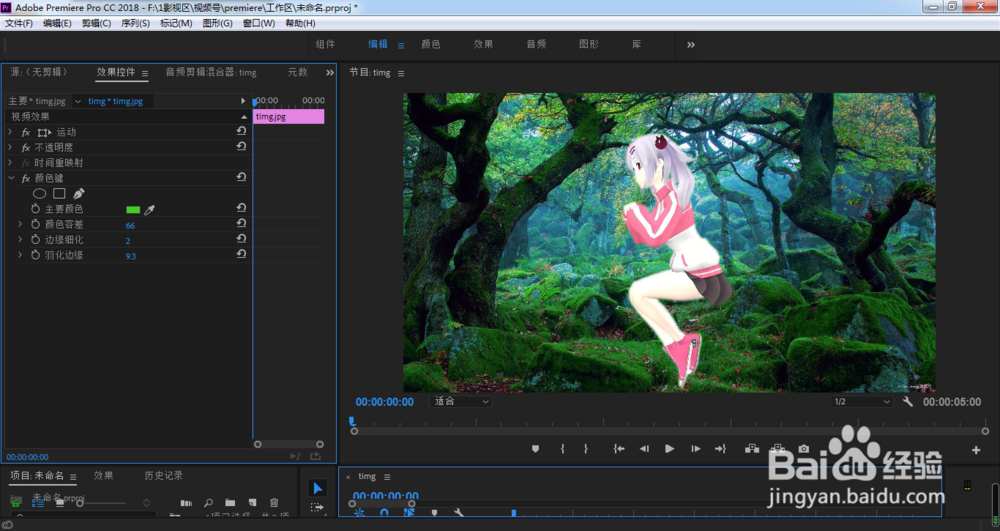This screenshot has width=1000, height=531.
Task: Click the green 主要颜色 color swatch
Action: (133, 210)
